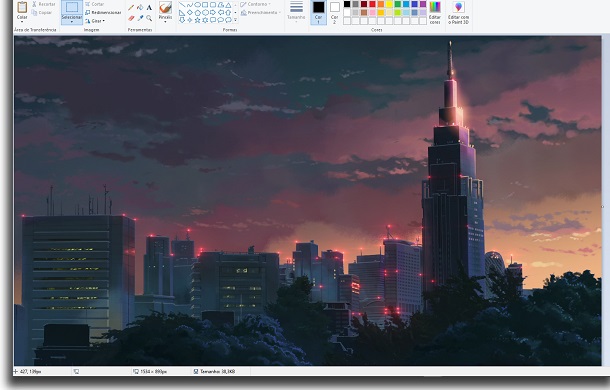Click Editar com o Paint 3D
The height and width of the screenshot is (390, 610).
coord(458,12)
